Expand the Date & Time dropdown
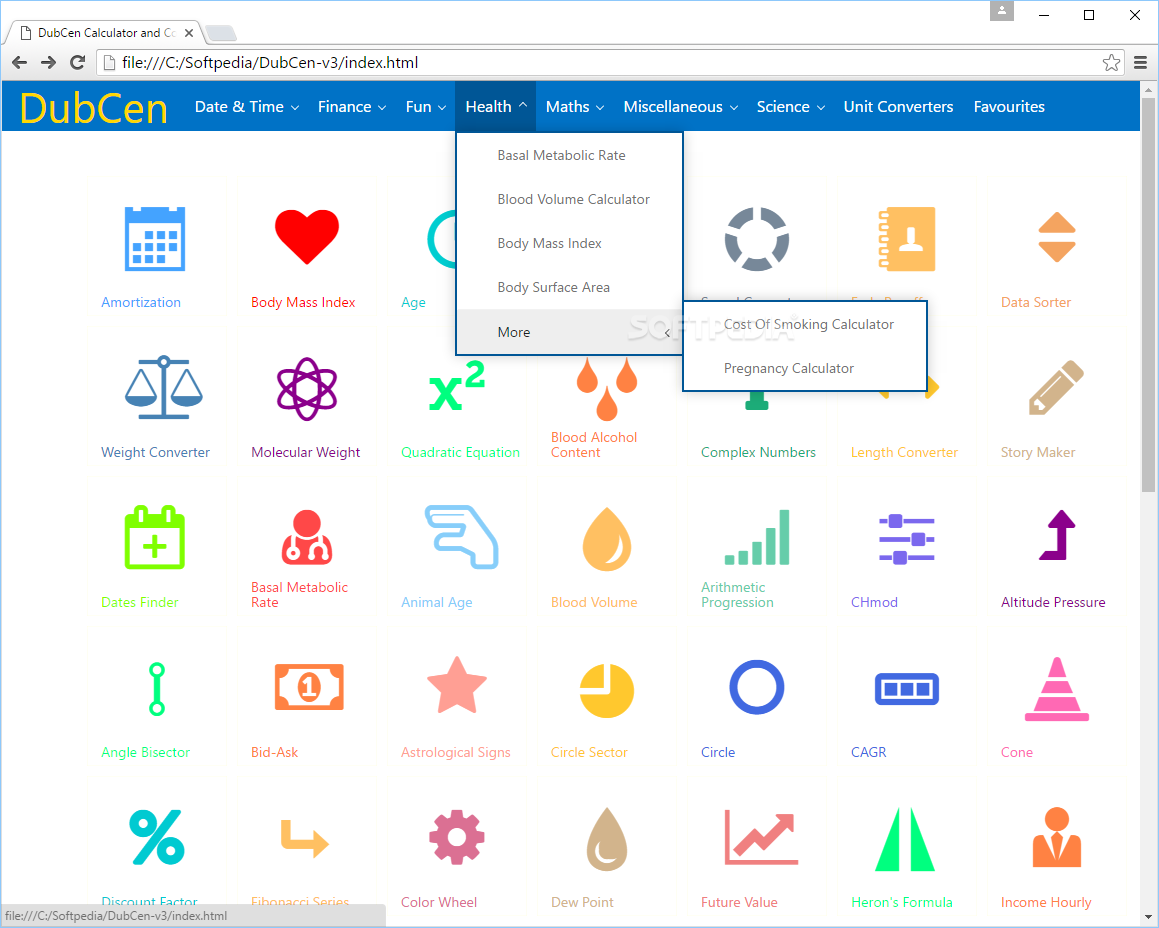The image size is (1159, 928). tap(247, 106)
